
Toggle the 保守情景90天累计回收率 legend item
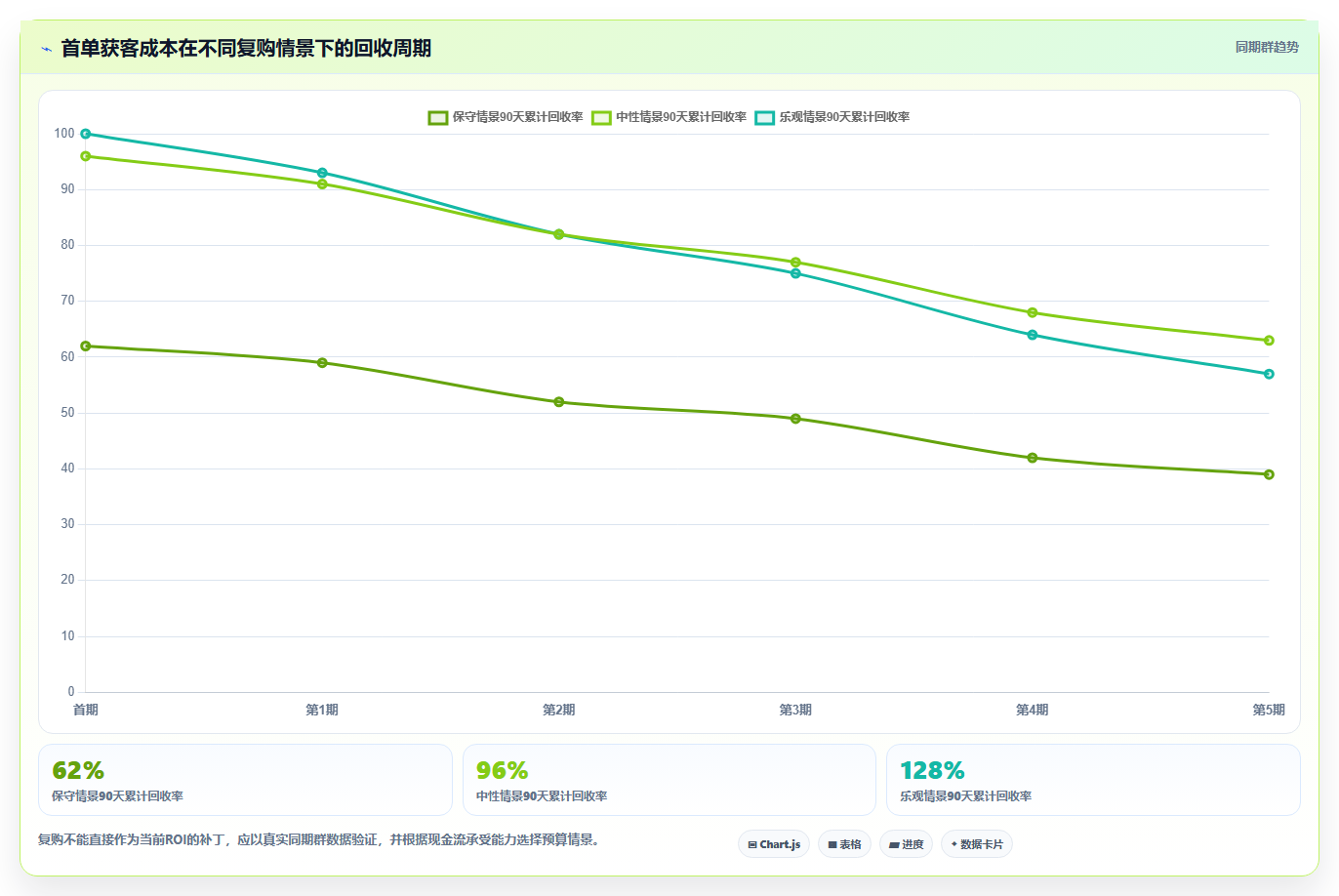coord(506,117)
